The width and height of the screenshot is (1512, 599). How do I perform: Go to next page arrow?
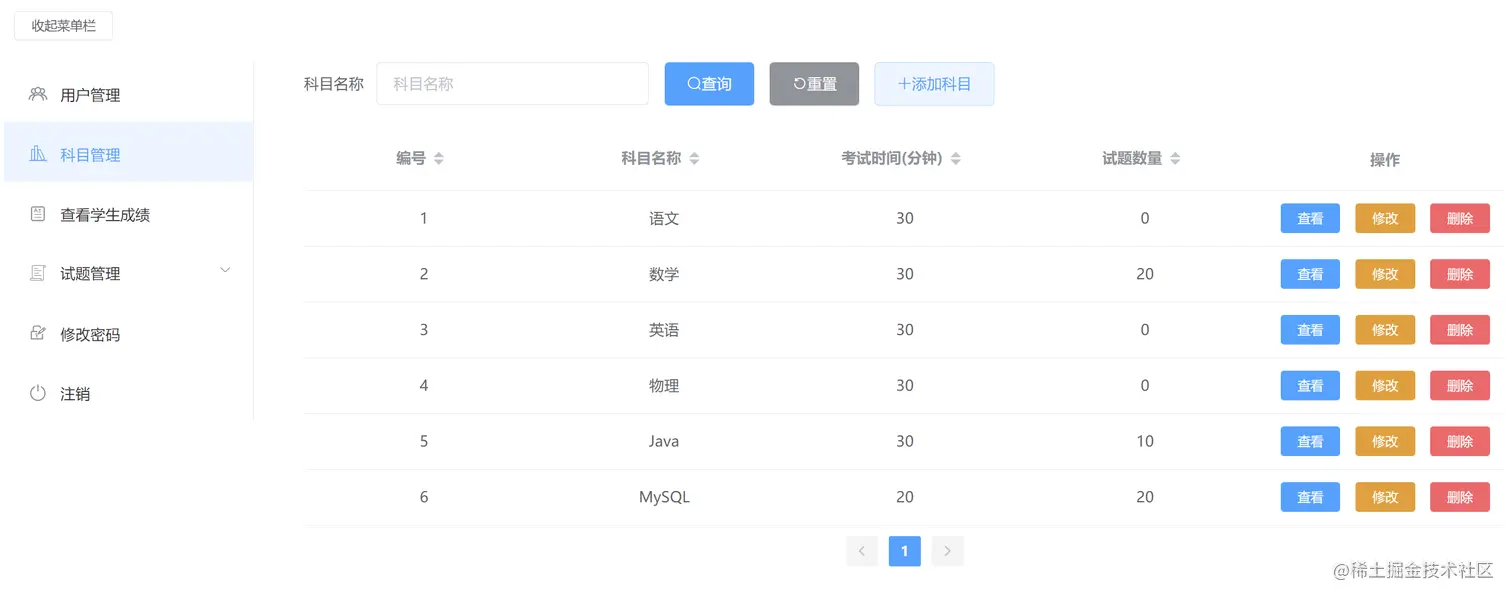(948, 551)
